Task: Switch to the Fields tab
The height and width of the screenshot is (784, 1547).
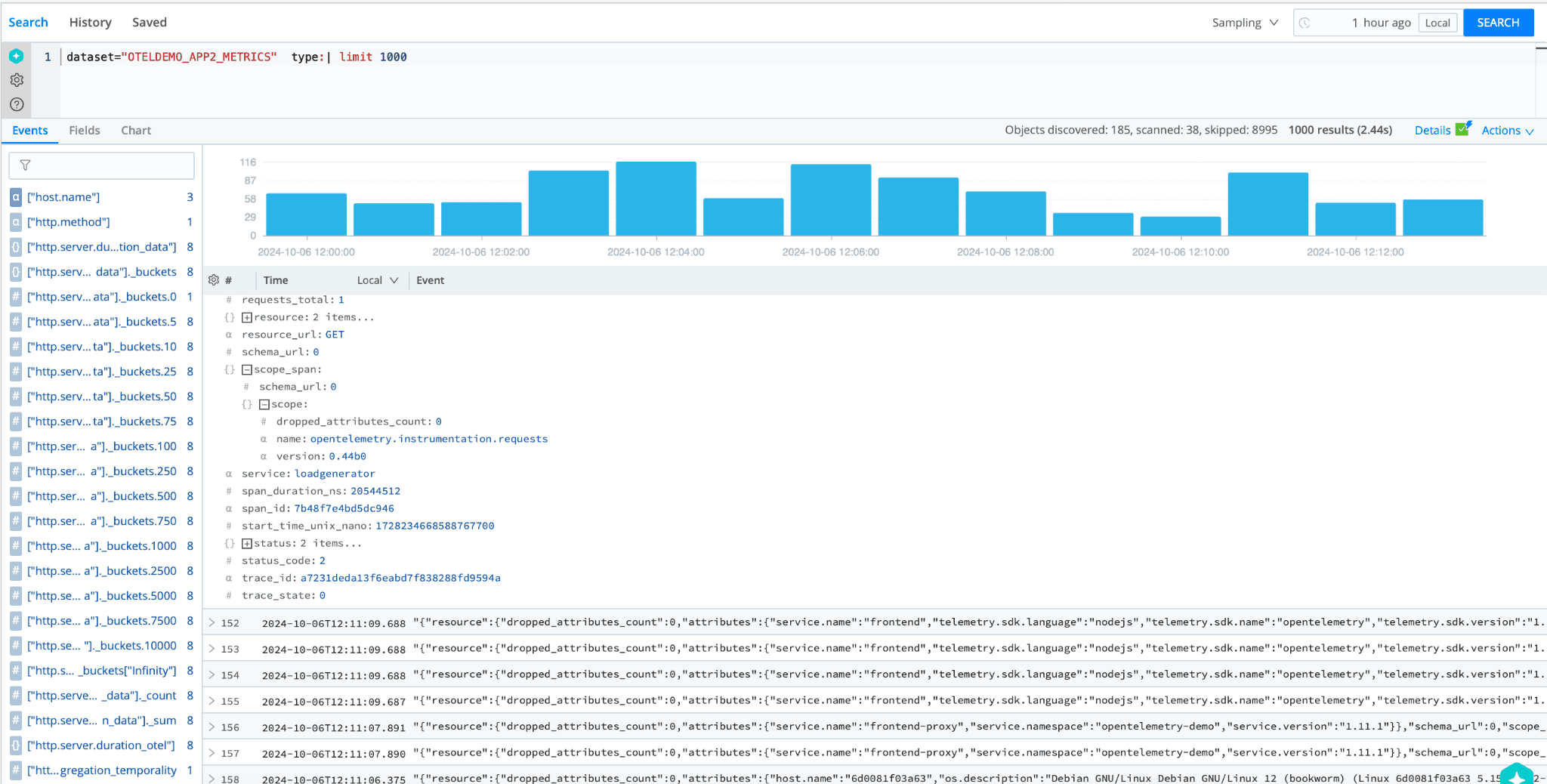Action: coord(85,131)
